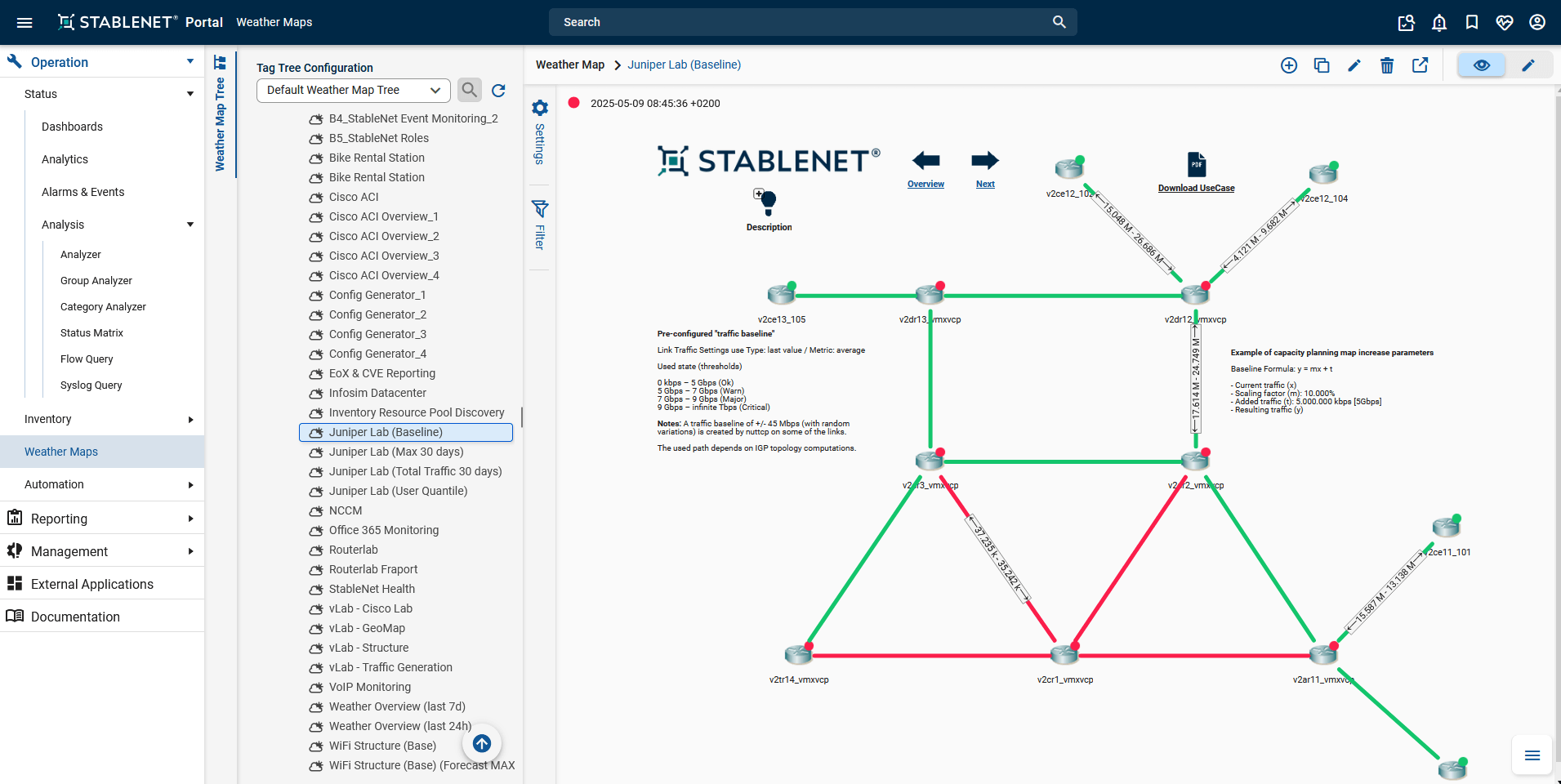
Task: Collapse the Analysis submenu
Action: 190,225
